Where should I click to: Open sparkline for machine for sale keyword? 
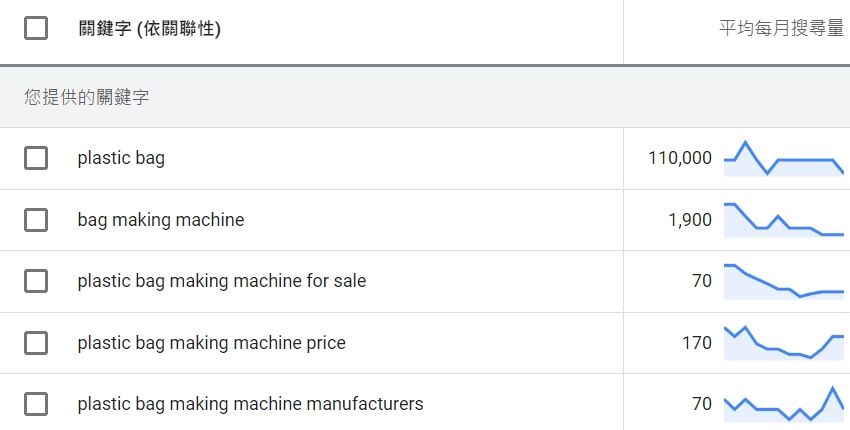(x=784, y=281)
